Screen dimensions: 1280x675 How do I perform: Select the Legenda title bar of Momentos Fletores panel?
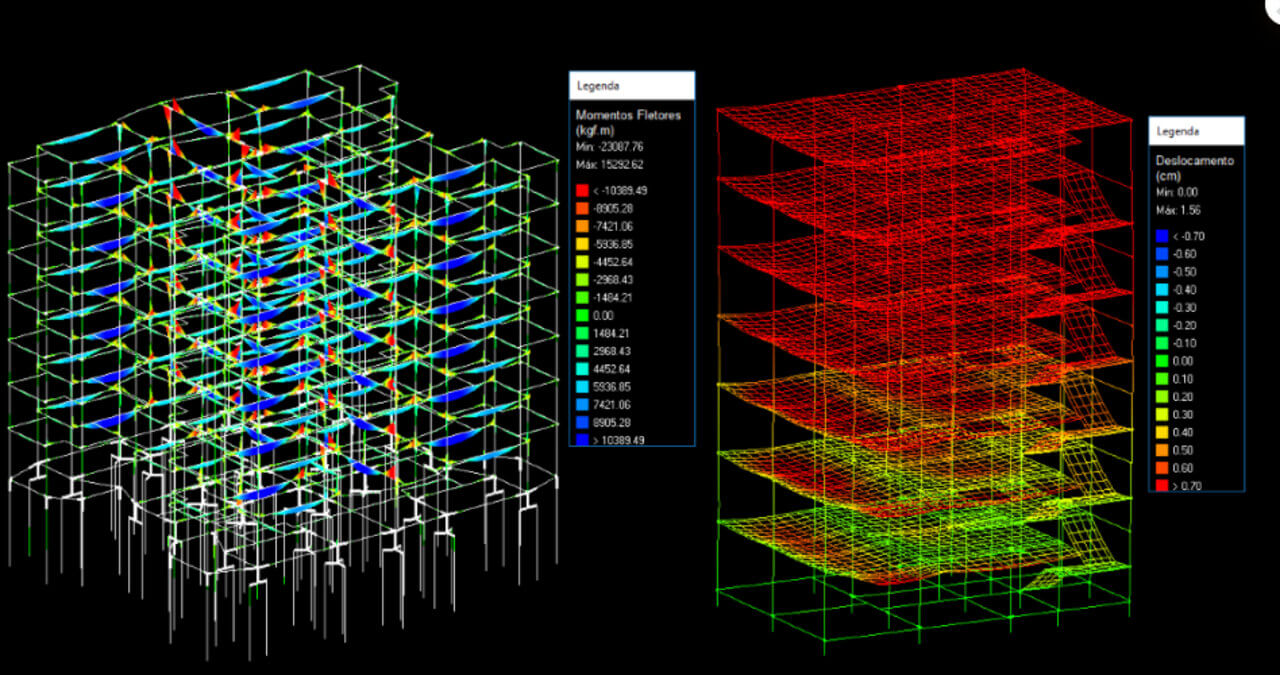(x=632, y=85)
